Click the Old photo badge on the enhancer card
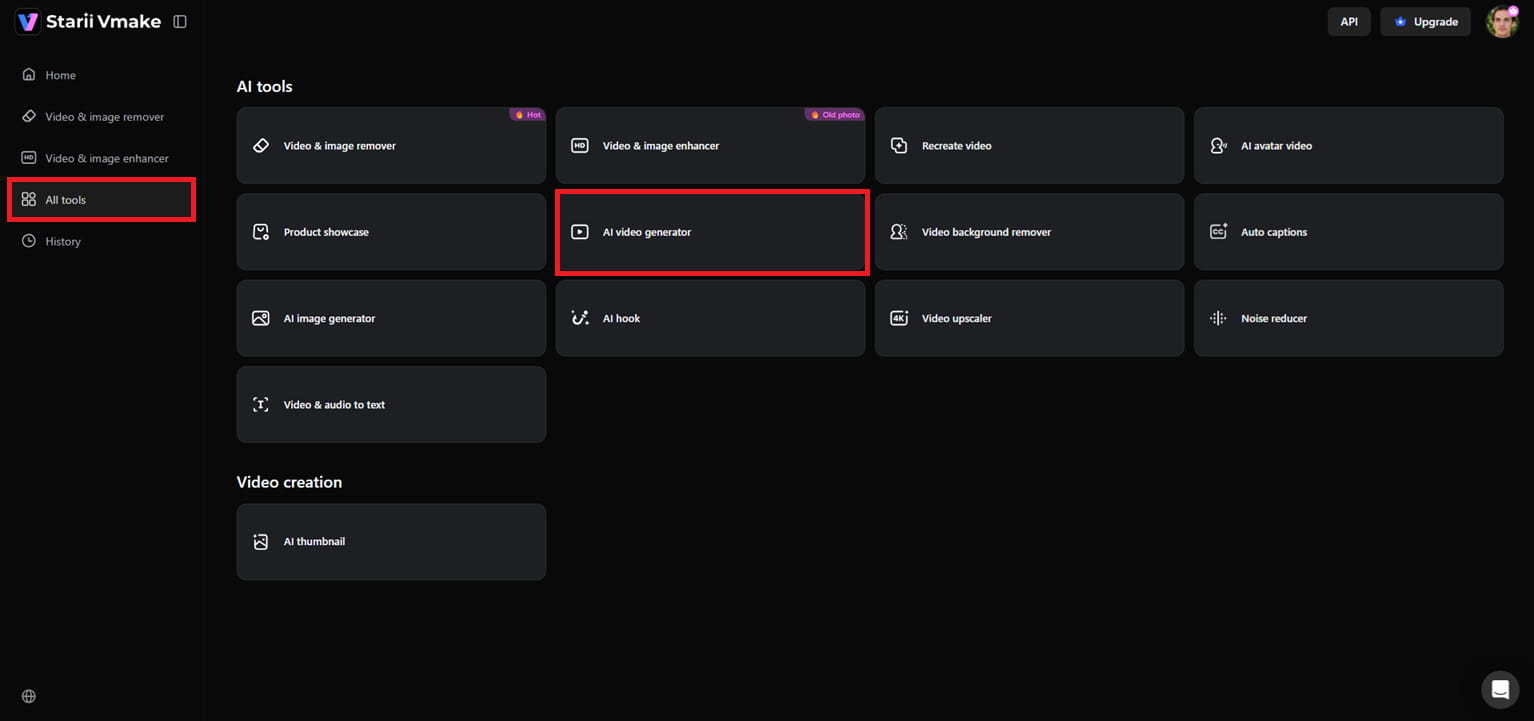 pyautogui.click(x=835, y=114)
